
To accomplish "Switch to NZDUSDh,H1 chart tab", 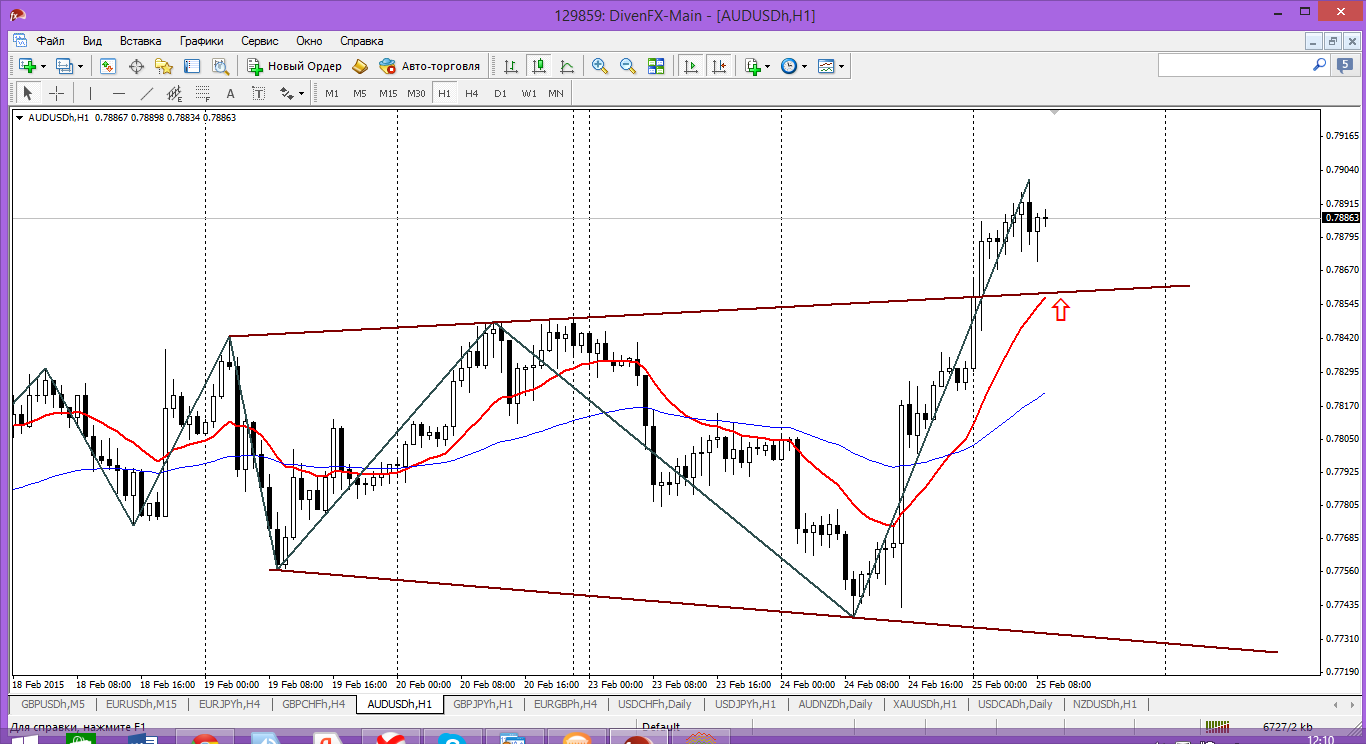I will click(x=1105, y=704).
